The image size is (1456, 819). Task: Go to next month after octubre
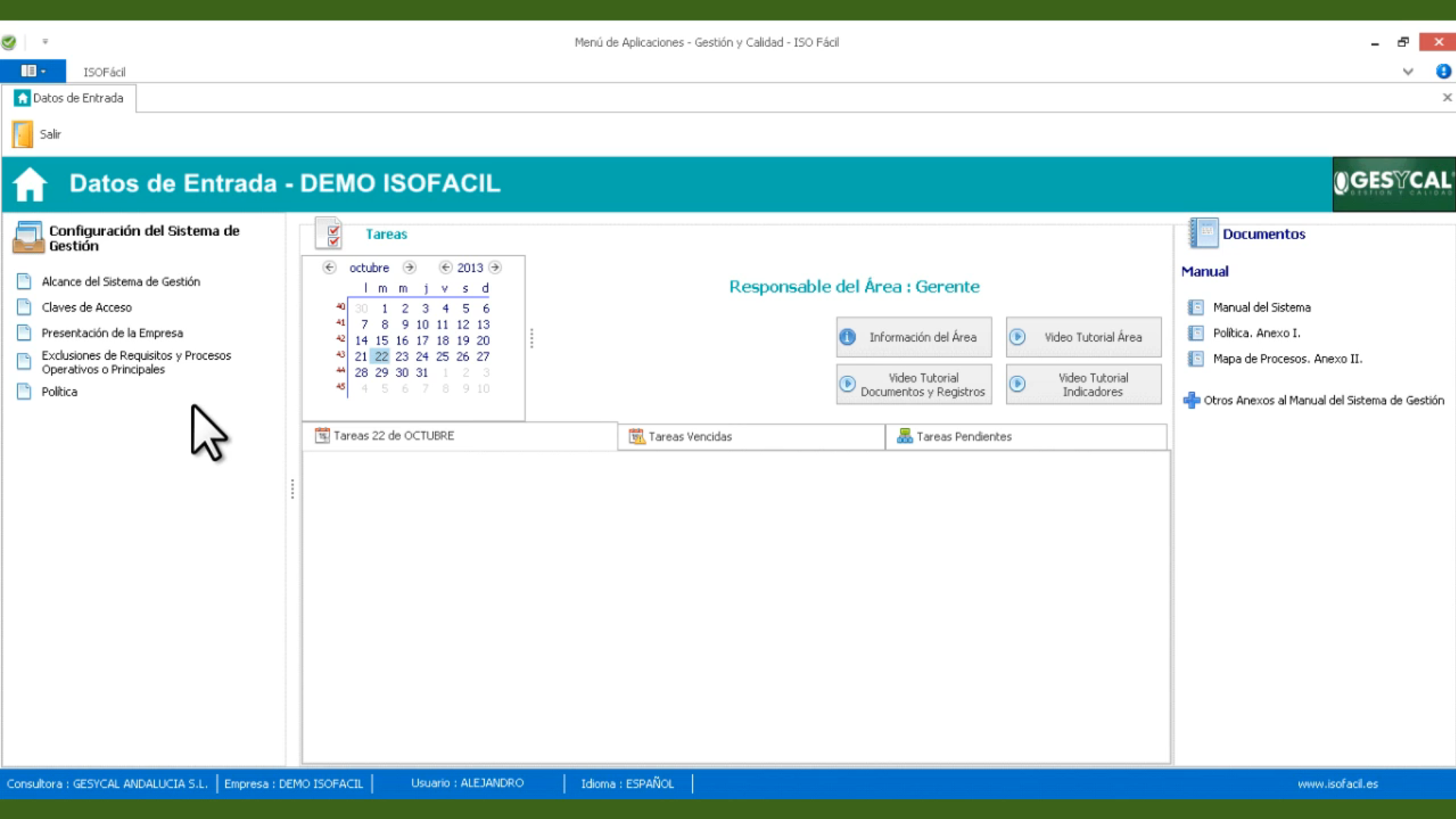click(x=409, y=267)
